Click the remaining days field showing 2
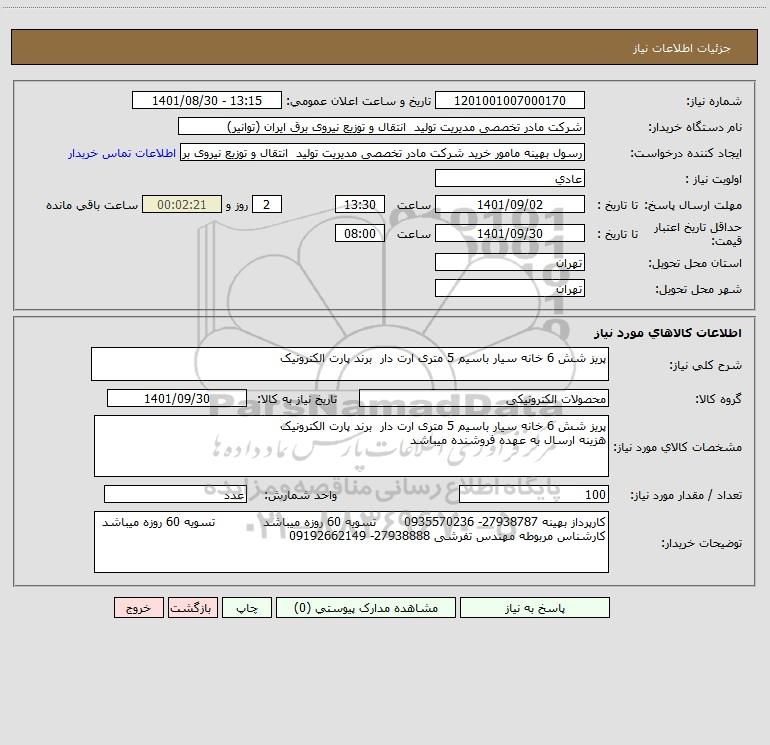The image size is (770, 745). tap(267, 204)
